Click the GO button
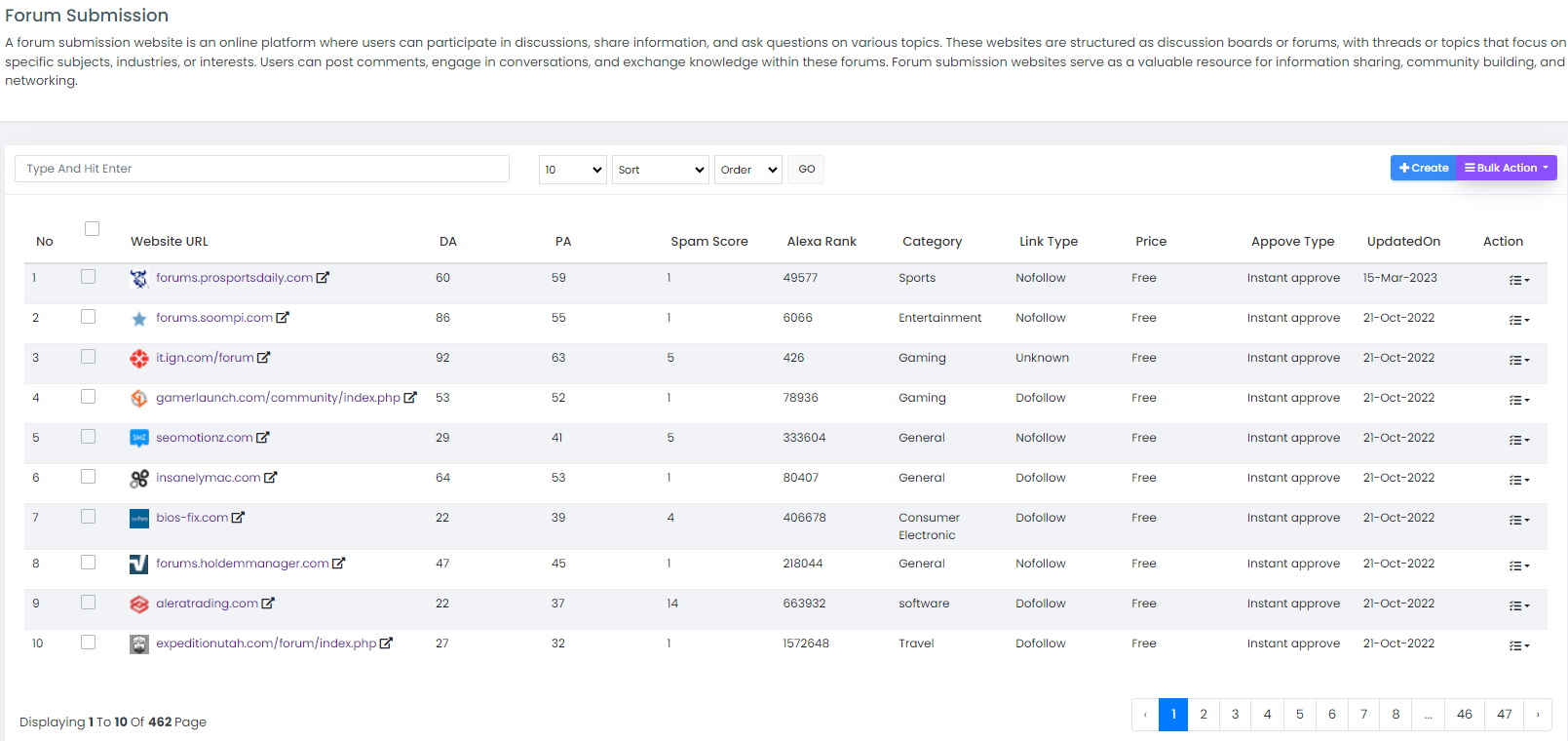The image size is (1568, 741). [x=807, y=170]
